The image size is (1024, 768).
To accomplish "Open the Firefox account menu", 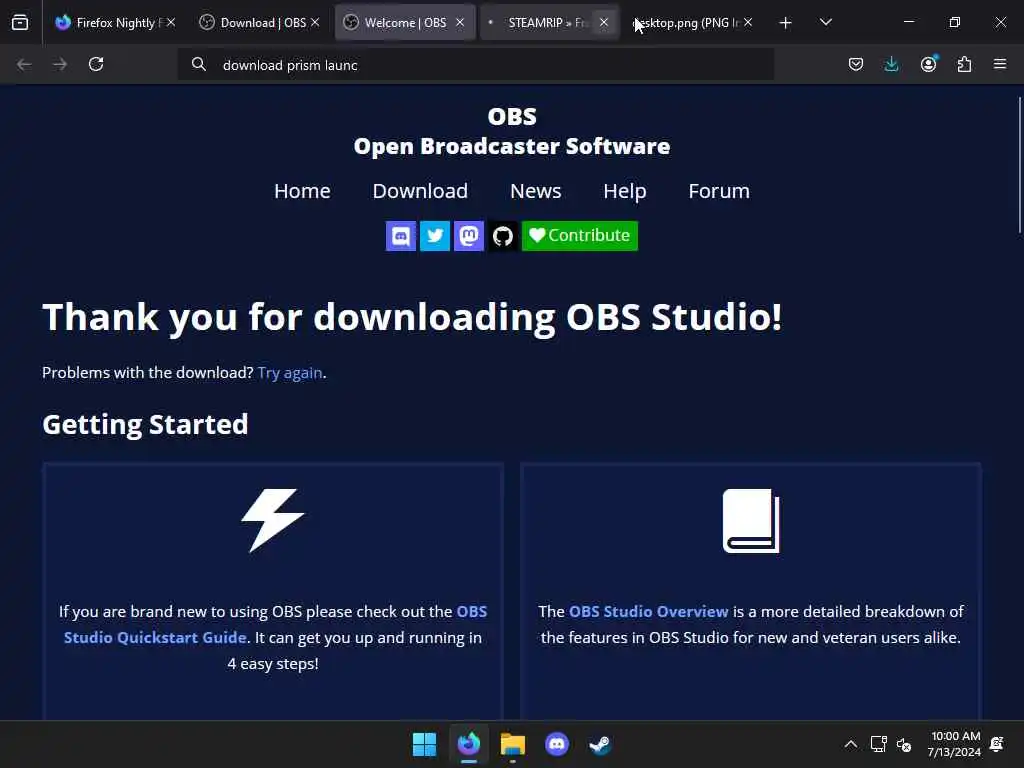I will [x=928, y=64].
